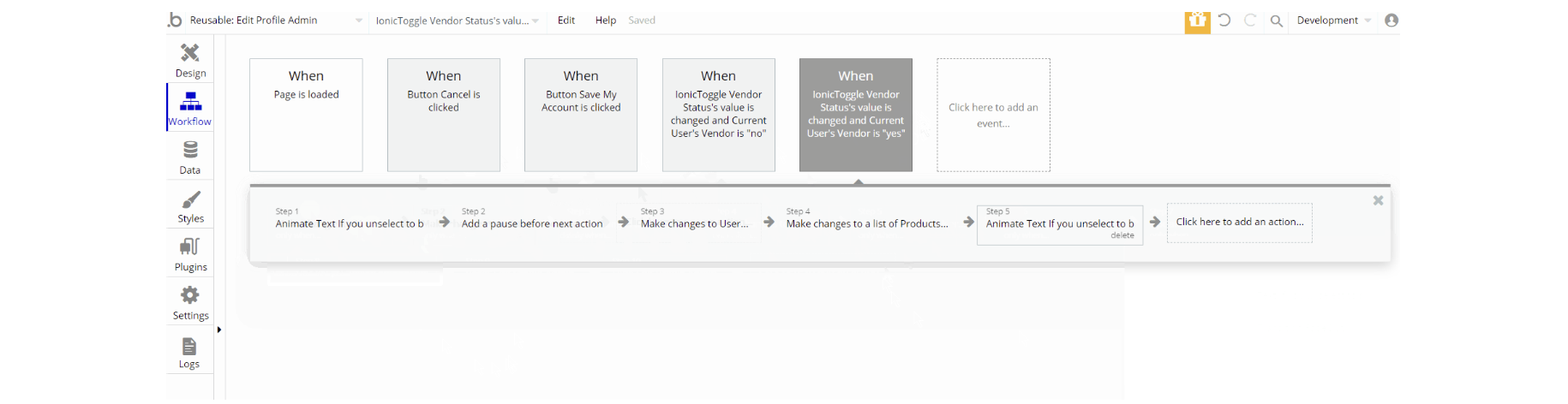Expand the IonicToggle Vendor Status workflow dropdown
Viewport: 1568px width, 404px height.
536,21
